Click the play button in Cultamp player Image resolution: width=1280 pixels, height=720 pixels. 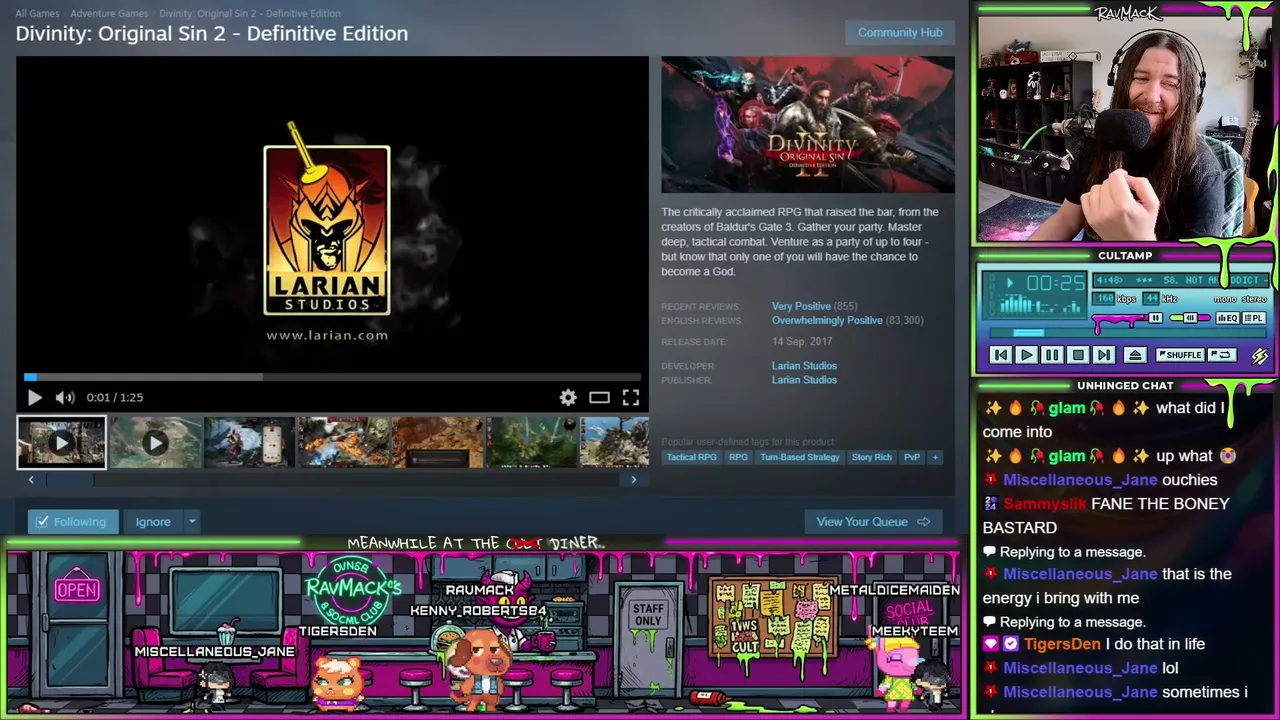click(x=1026, y=355)
